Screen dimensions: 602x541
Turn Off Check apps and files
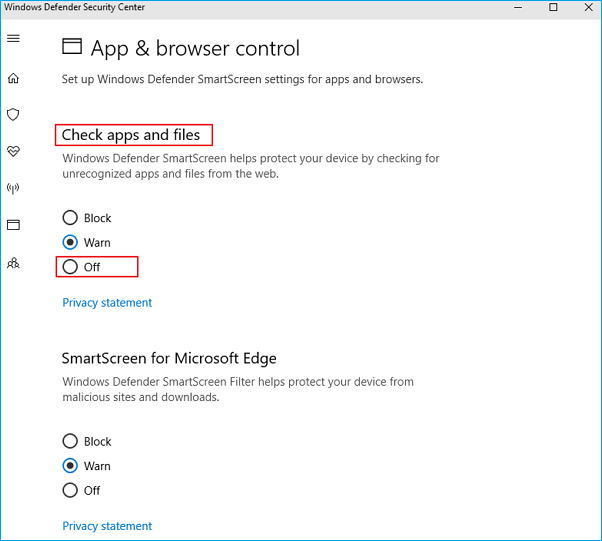click(70, 267)
